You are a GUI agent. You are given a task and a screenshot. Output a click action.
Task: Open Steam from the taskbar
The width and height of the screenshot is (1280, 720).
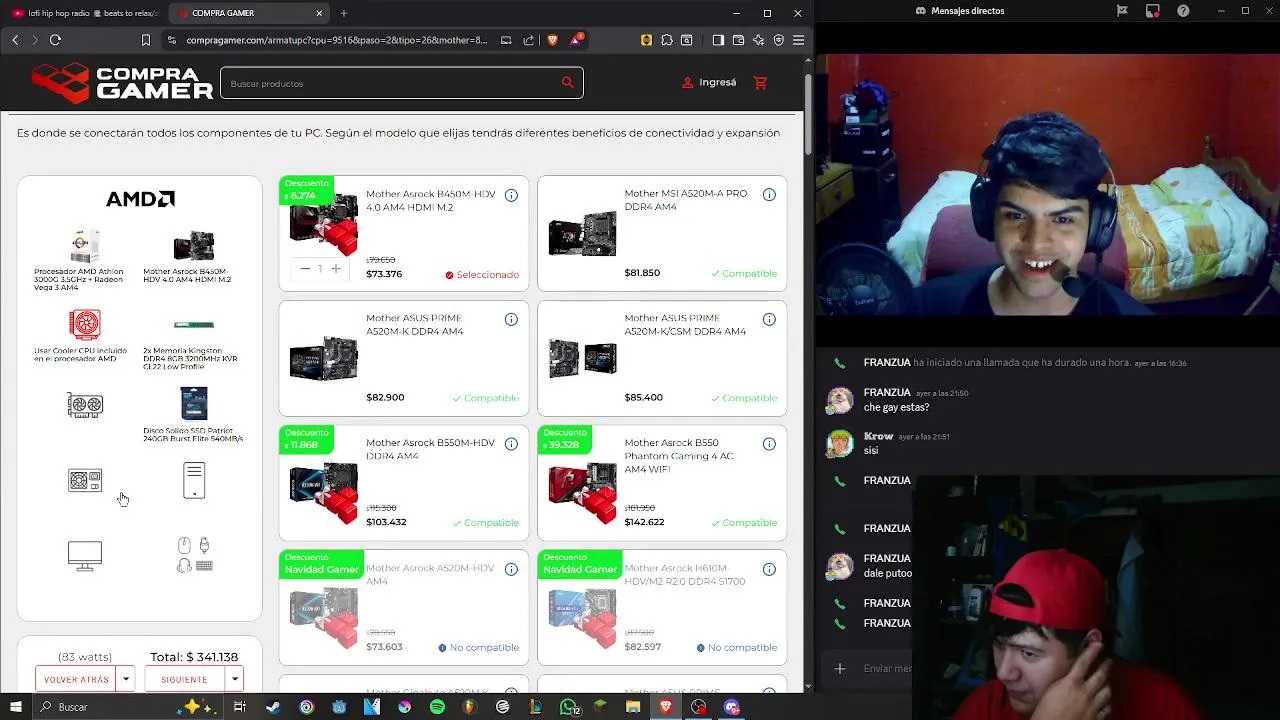(x=273, y=707)
